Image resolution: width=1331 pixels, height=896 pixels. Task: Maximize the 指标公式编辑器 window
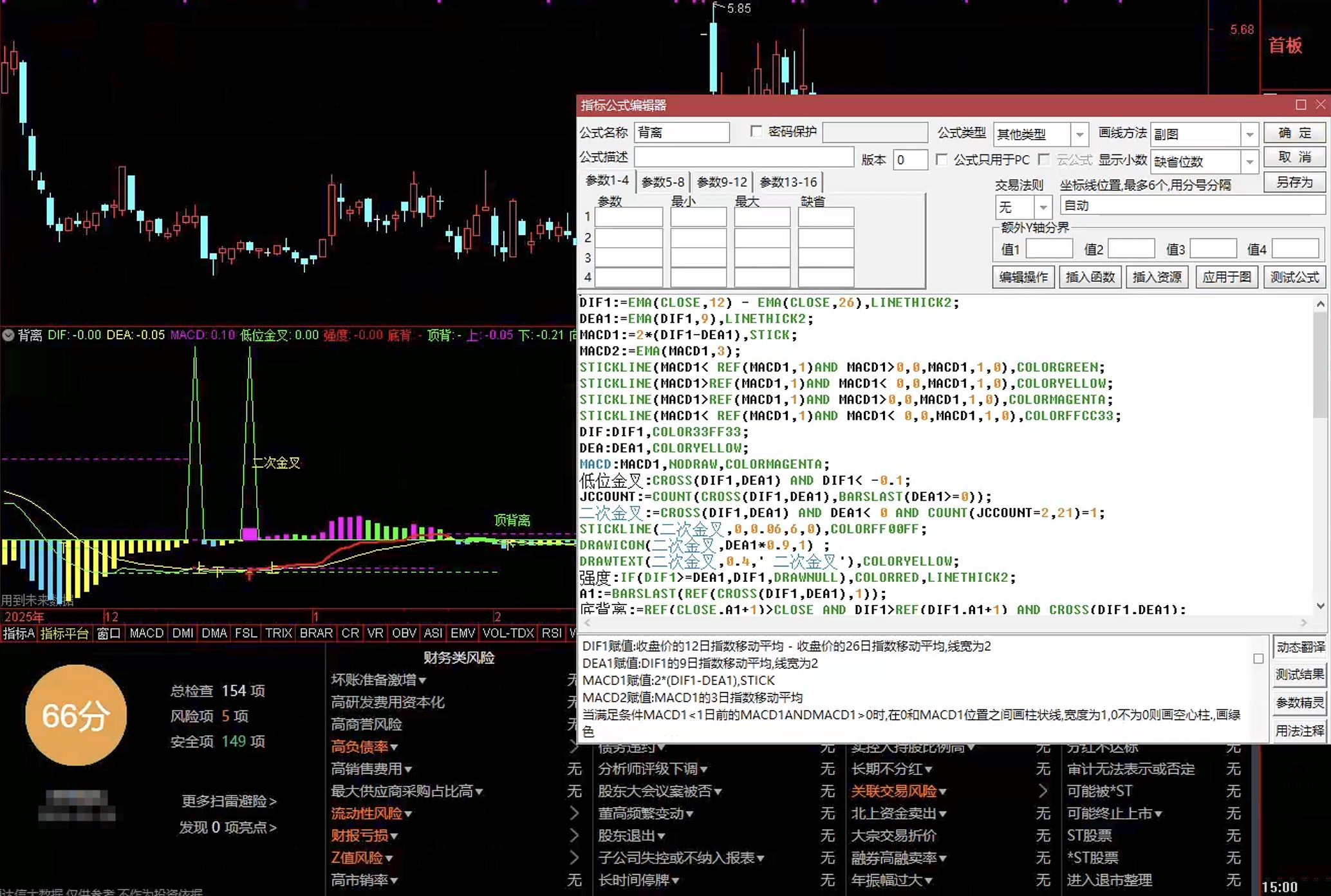tap(1301, 104)
